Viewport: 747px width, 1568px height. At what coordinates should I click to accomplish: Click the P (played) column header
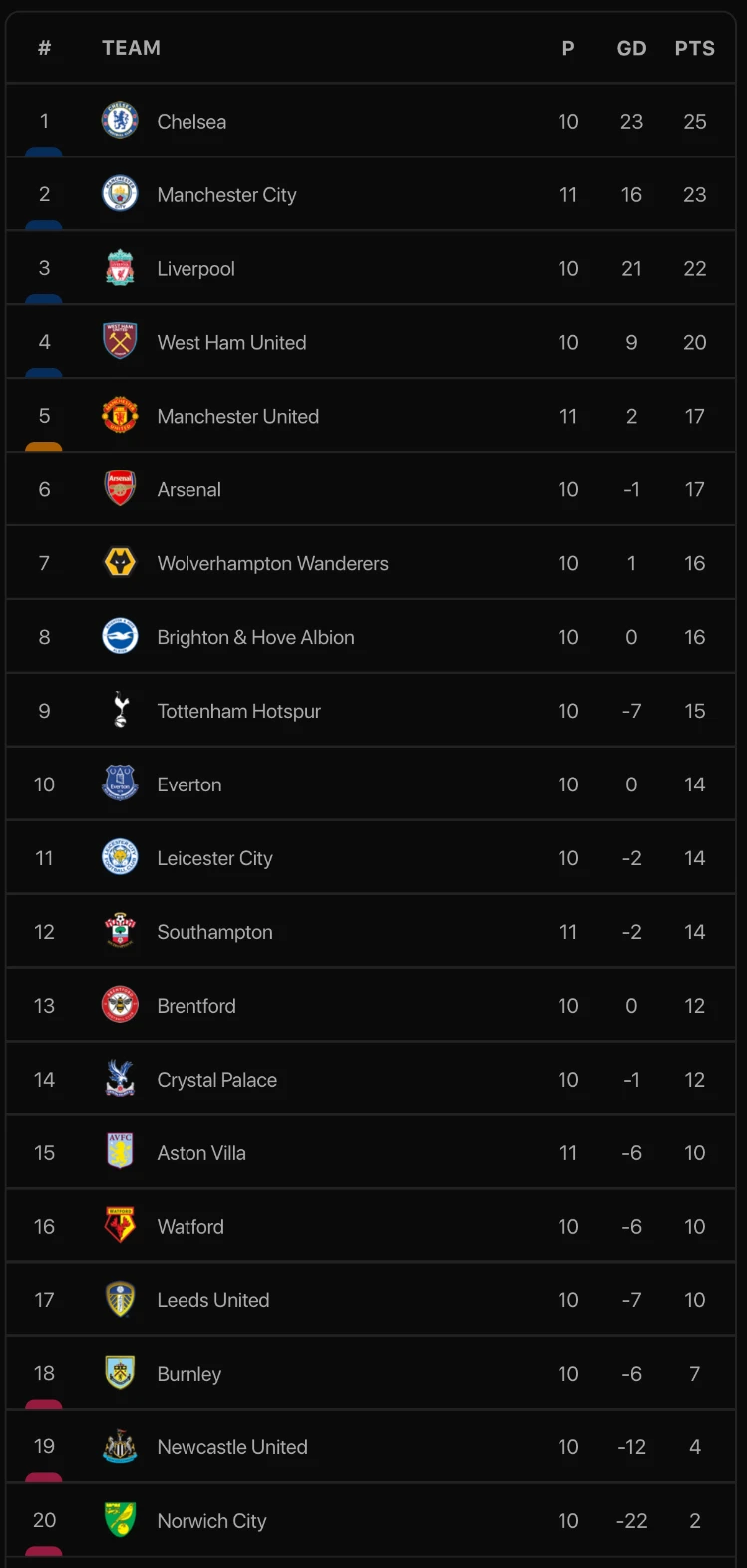[568, 48]
